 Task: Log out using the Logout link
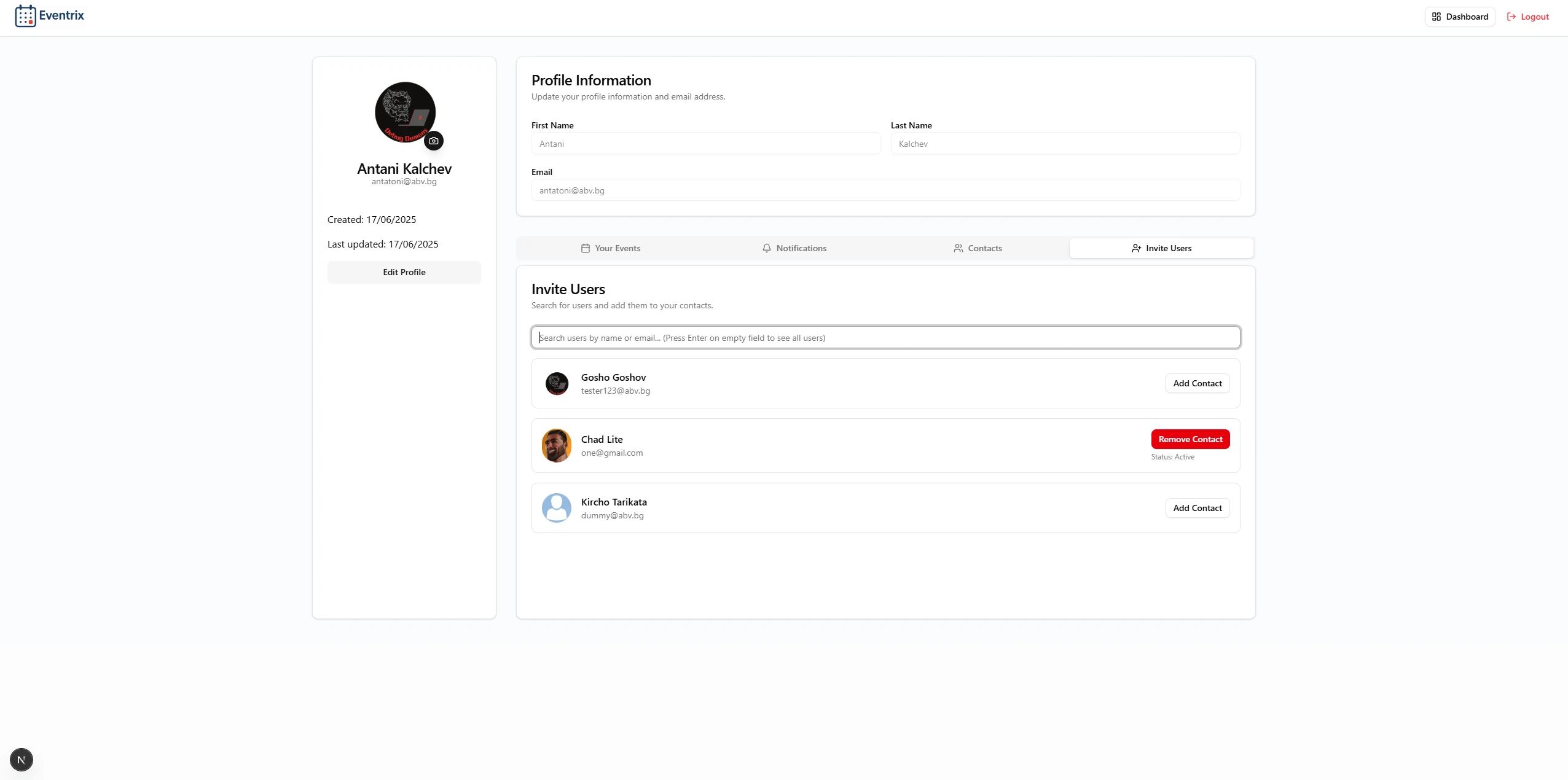coord(1528,17)
